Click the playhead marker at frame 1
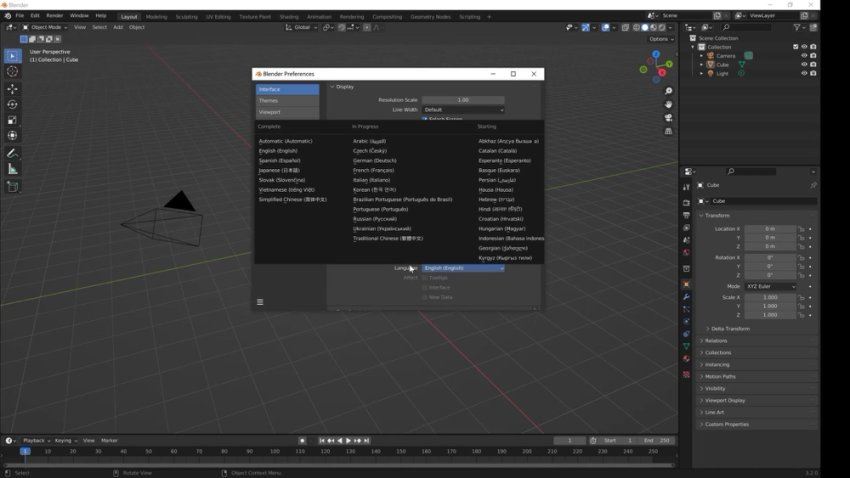Viewport: 850px width, 478px height. click(25, 451)
